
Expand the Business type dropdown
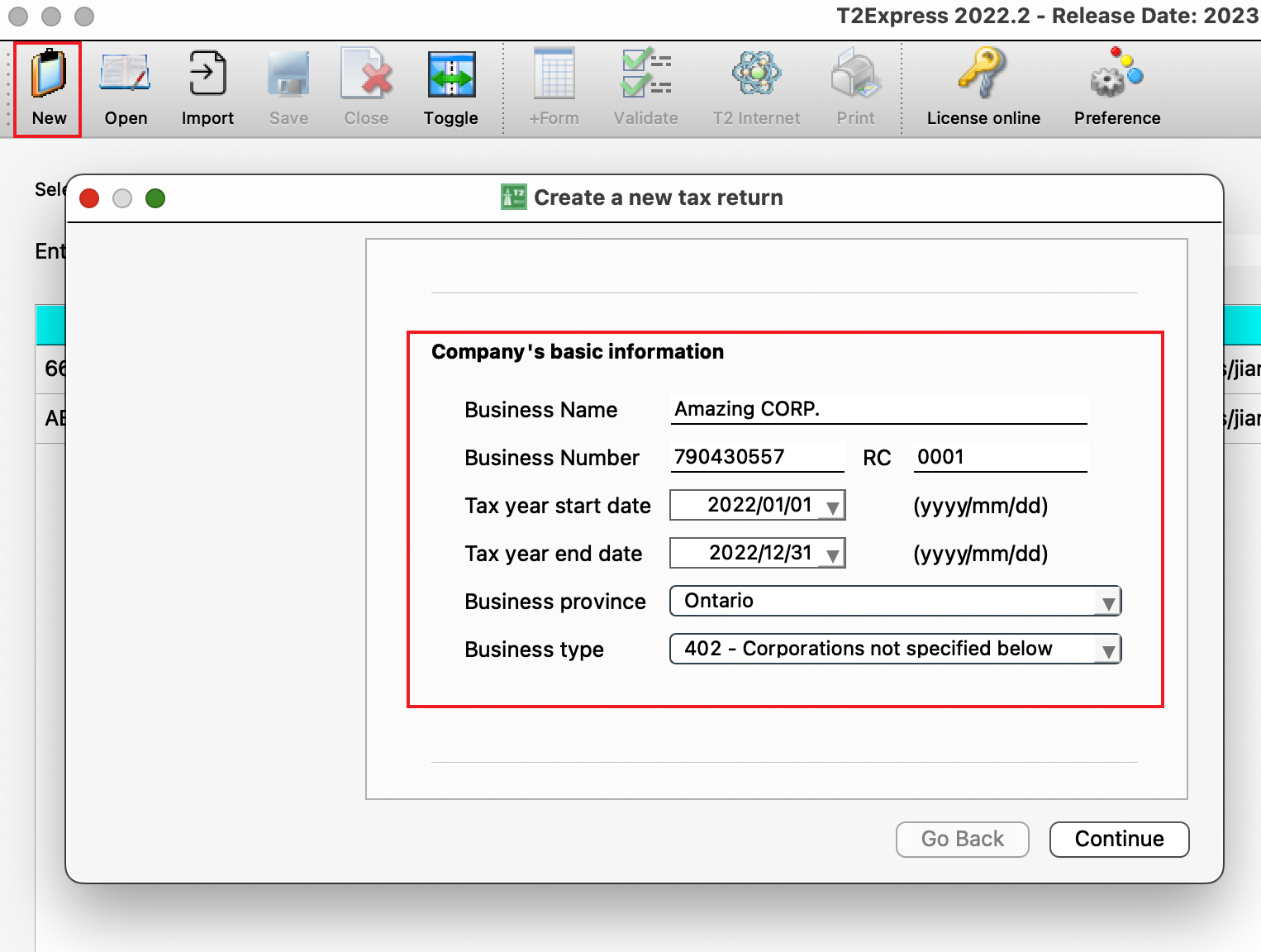point(895,649)
